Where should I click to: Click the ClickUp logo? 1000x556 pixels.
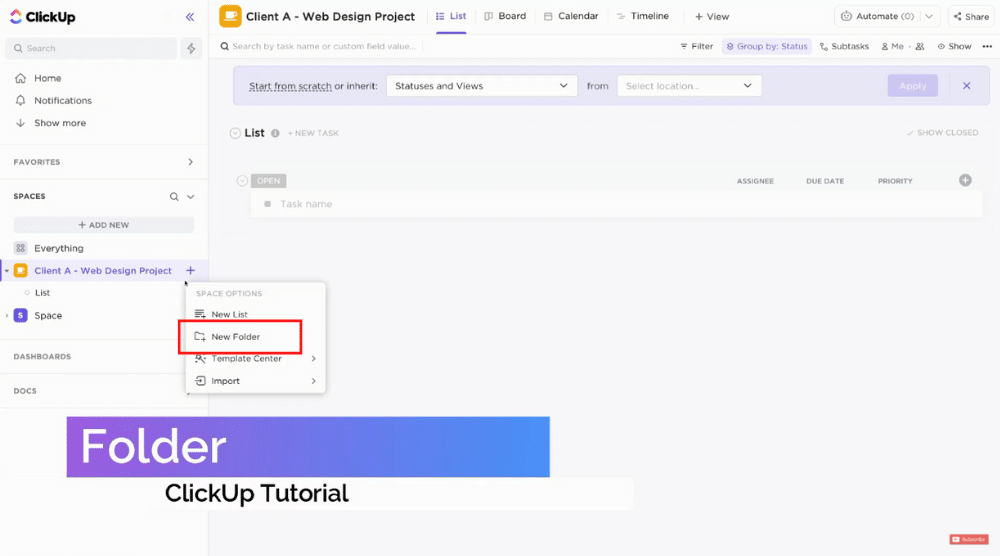pyautogui.click(x=43, y=17)
